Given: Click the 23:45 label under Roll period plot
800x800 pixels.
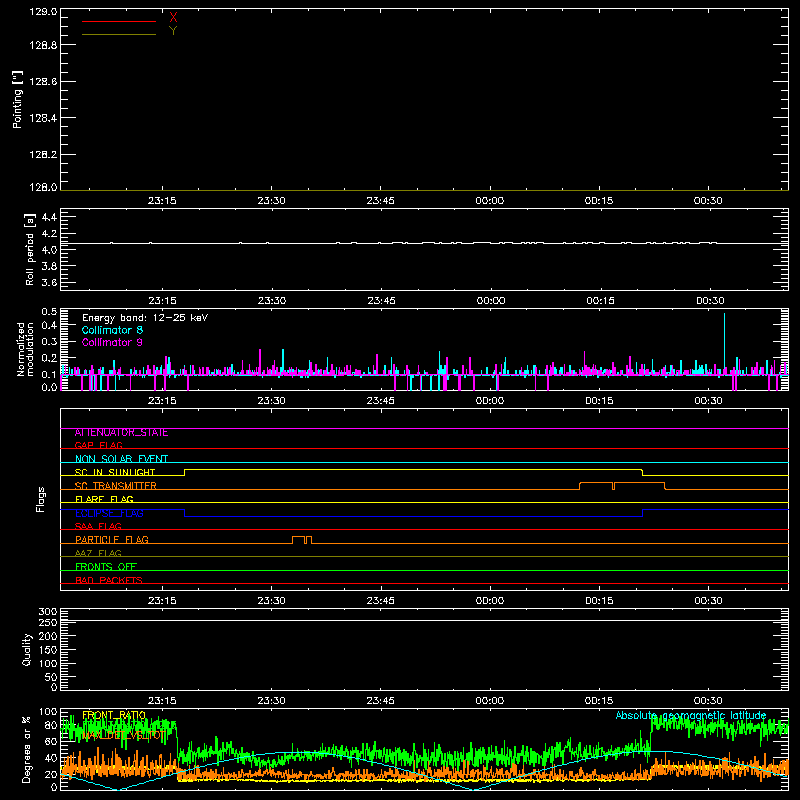Looking at the screenshot, I should [382, 301].
